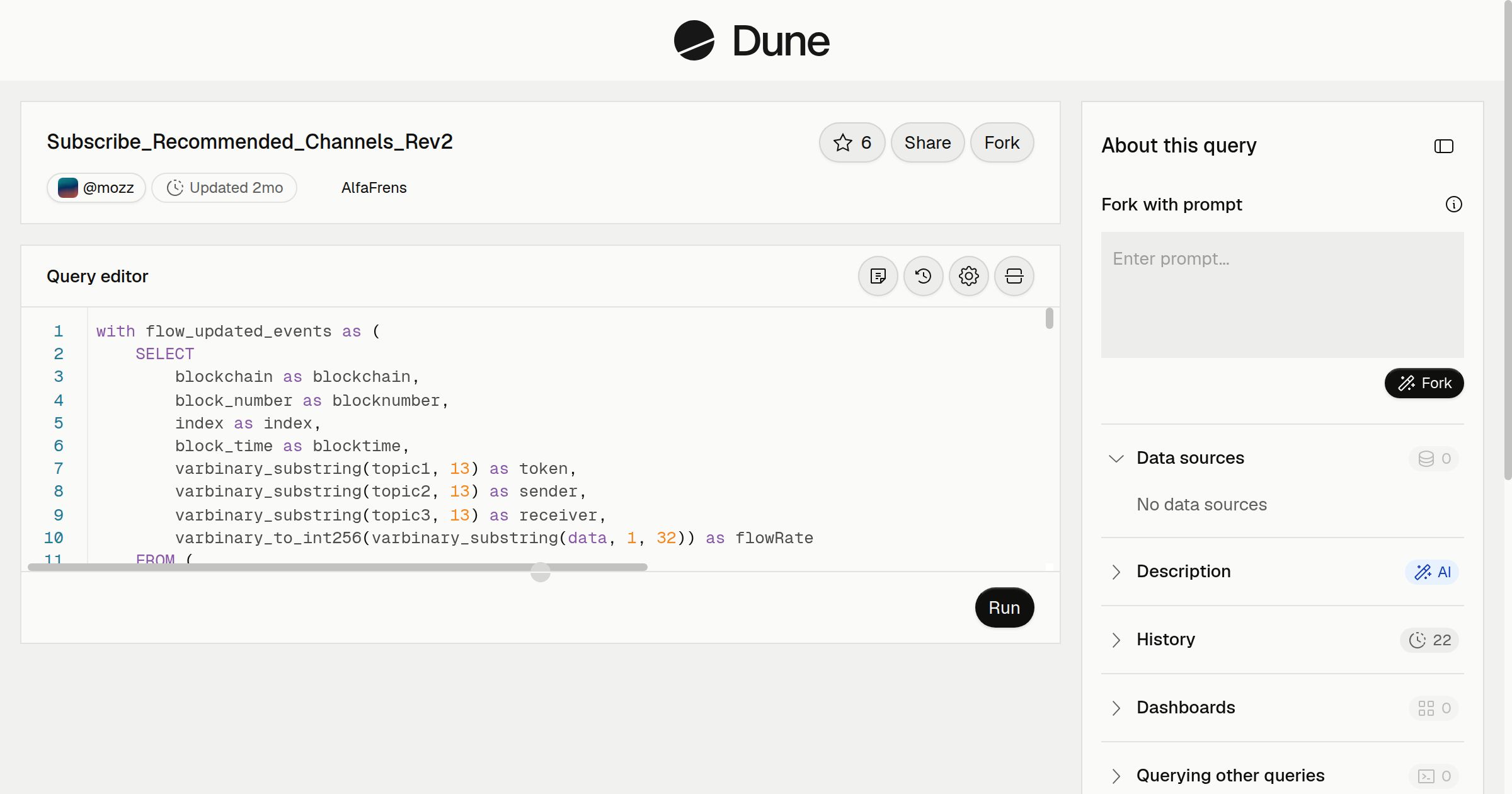Screen dimensions: 1512x794
Task: Click the Data sources count badge
Action: click(x=1434, y=458)
